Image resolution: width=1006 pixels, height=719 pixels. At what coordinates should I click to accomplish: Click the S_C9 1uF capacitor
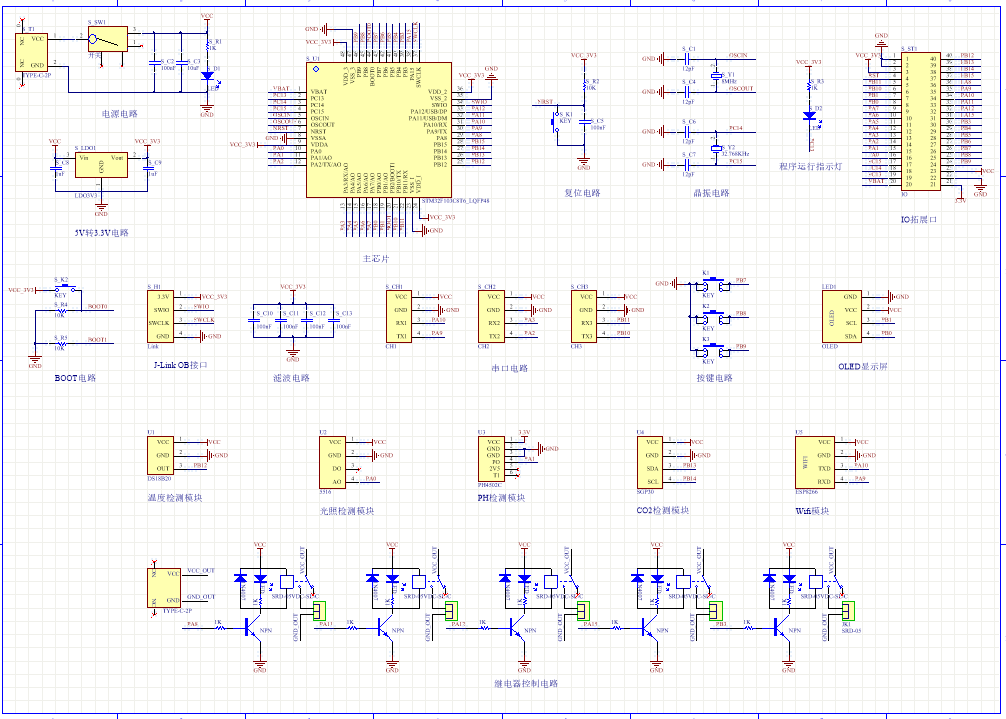(x=148, y=168)
